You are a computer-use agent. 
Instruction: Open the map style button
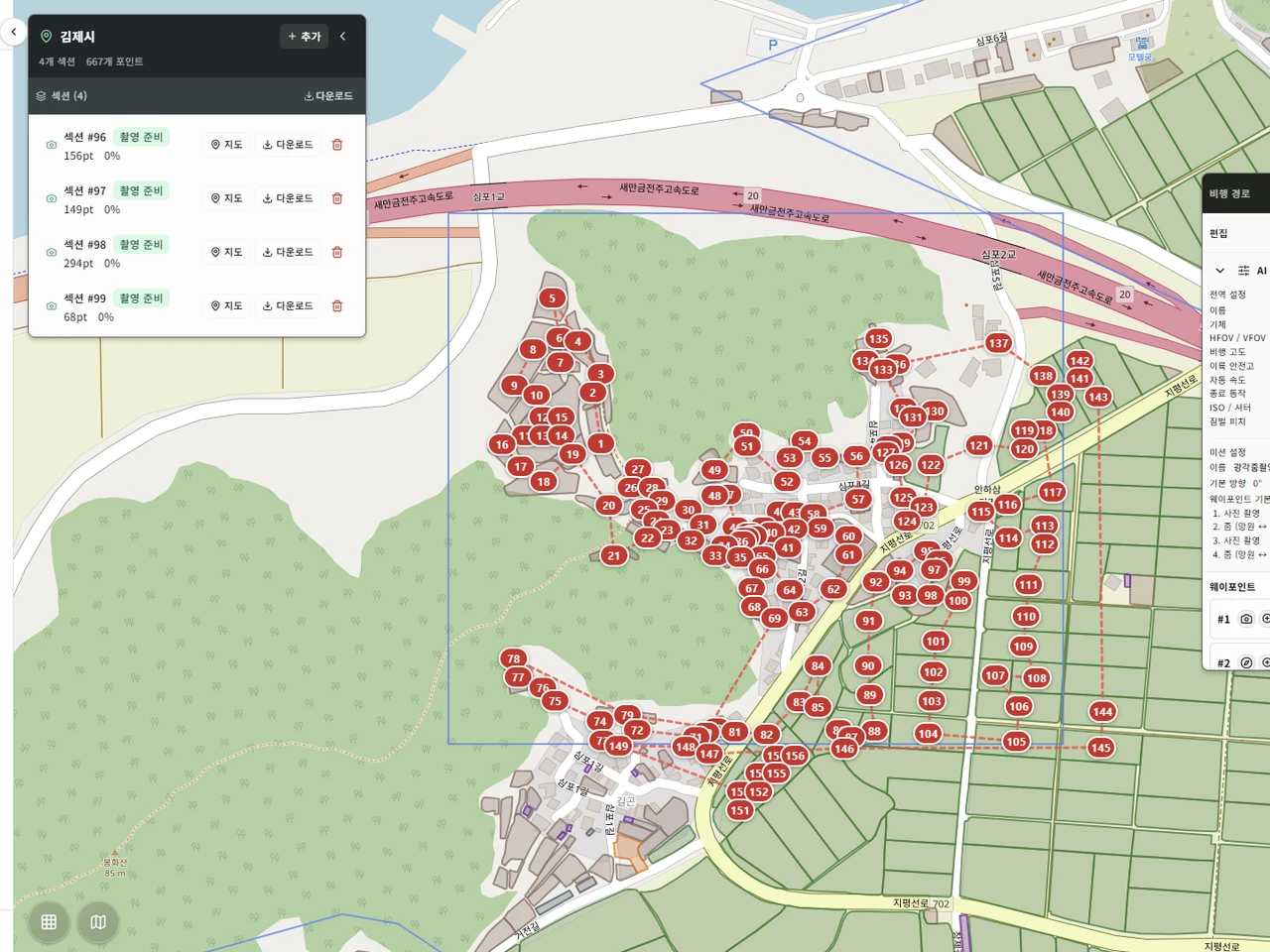[x=98, y=922]
